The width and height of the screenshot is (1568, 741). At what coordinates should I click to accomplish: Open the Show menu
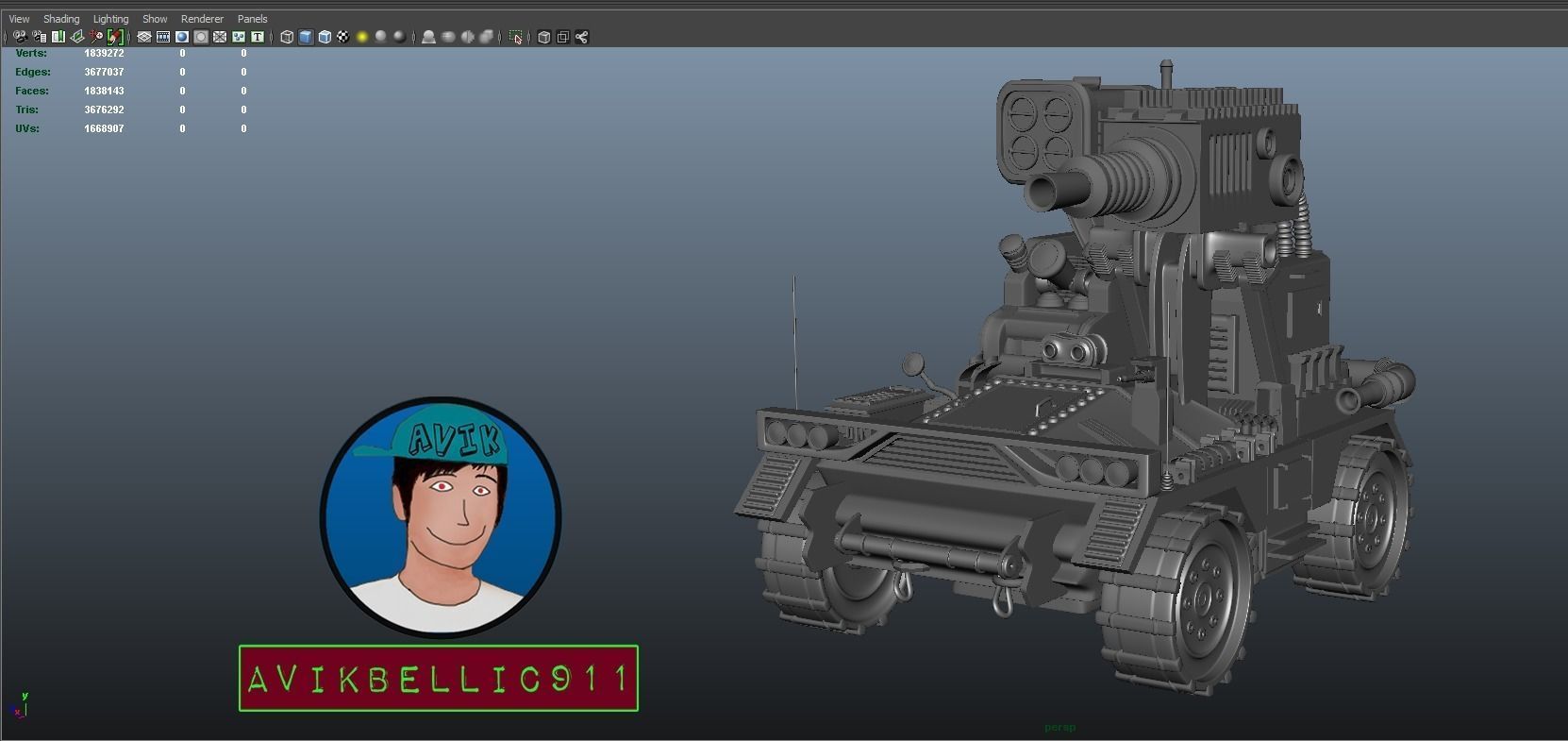pyautogui.click(x=155, y=19)
